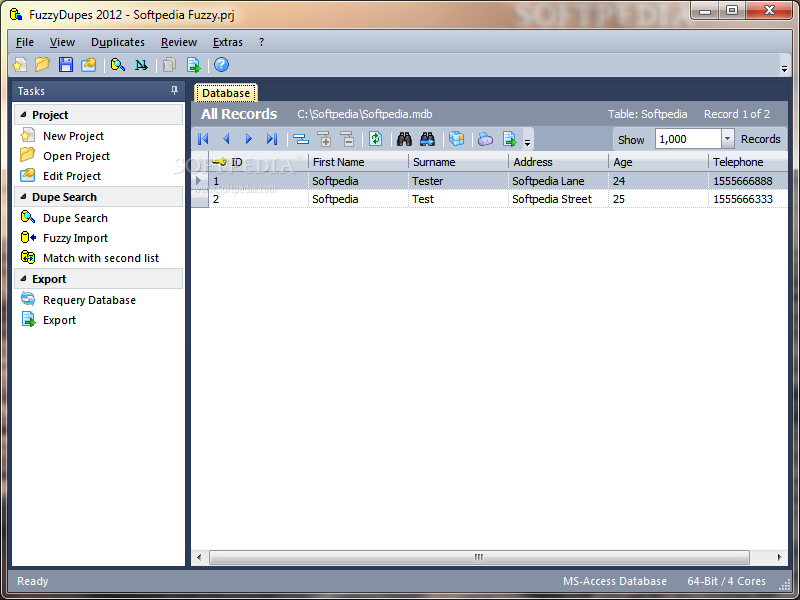Sort by the First Name column header
Viewport: 800px width, 600px height.
click(359, 162)
